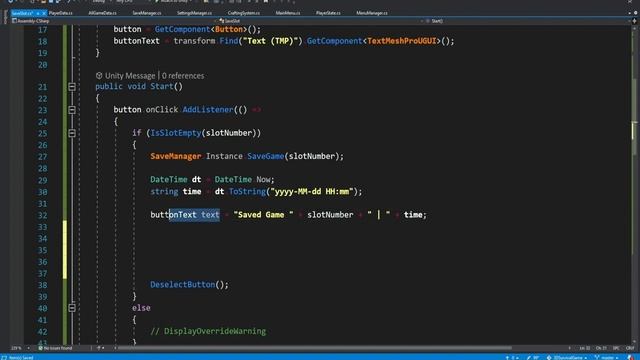Click the AddListener call on line 23
Viewport: 640px width, 360px height.
pyautogui.click(x=208, y=110)
